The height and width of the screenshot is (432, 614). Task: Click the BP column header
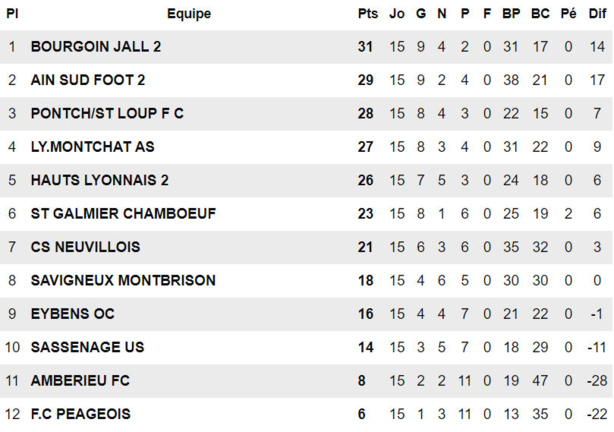point(511,14)
